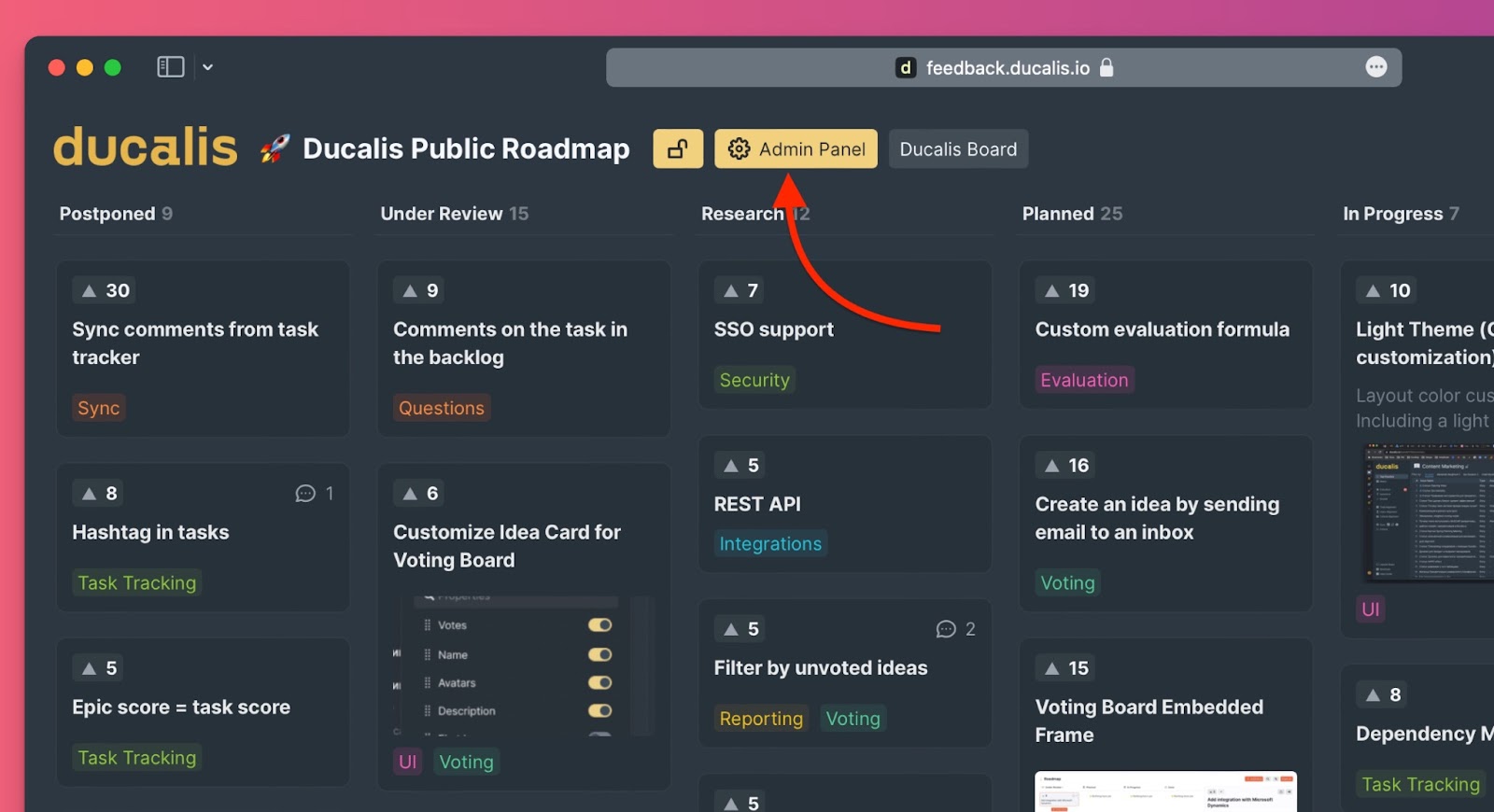This screenshot has height=812, width=1494.
Task: Open Light Theme card screenshot thumbnail
Action: pyautogui.click(x=1429, y=513)
